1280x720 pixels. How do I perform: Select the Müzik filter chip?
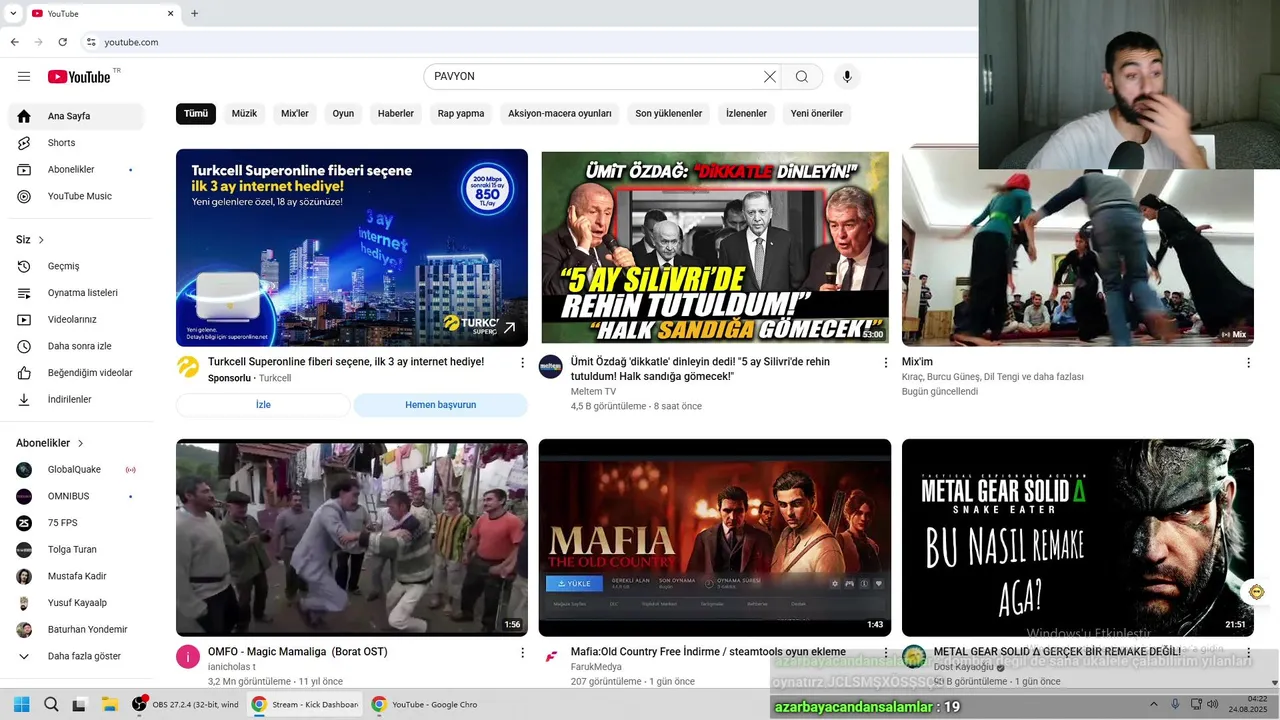[244, 114]
